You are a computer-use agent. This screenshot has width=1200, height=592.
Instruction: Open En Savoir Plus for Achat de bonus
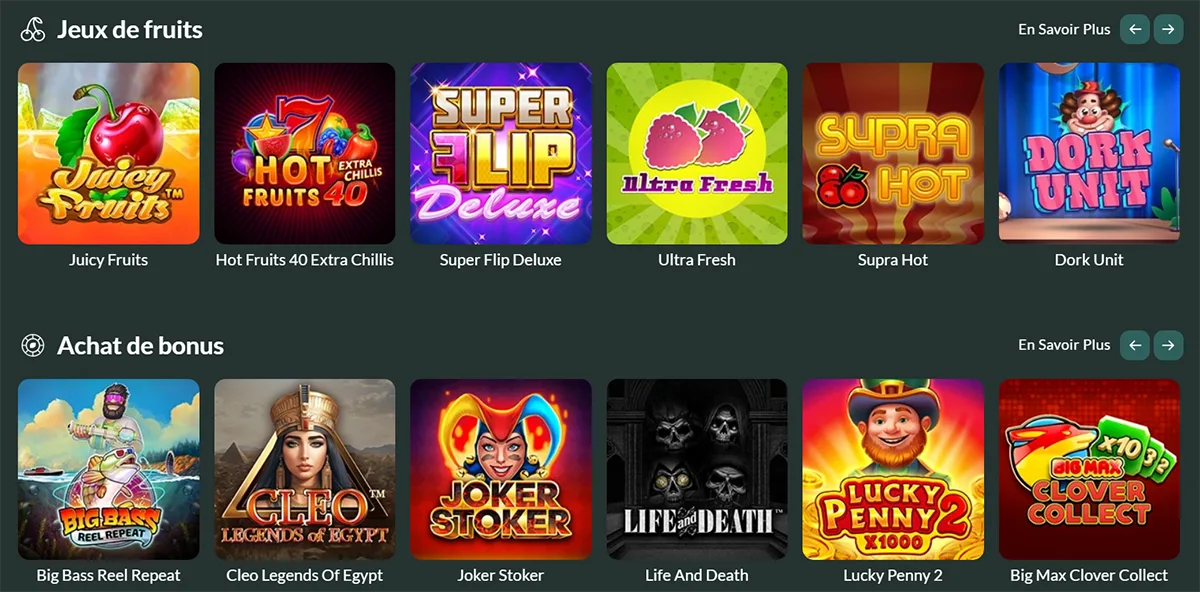(x=1064, y=345)
